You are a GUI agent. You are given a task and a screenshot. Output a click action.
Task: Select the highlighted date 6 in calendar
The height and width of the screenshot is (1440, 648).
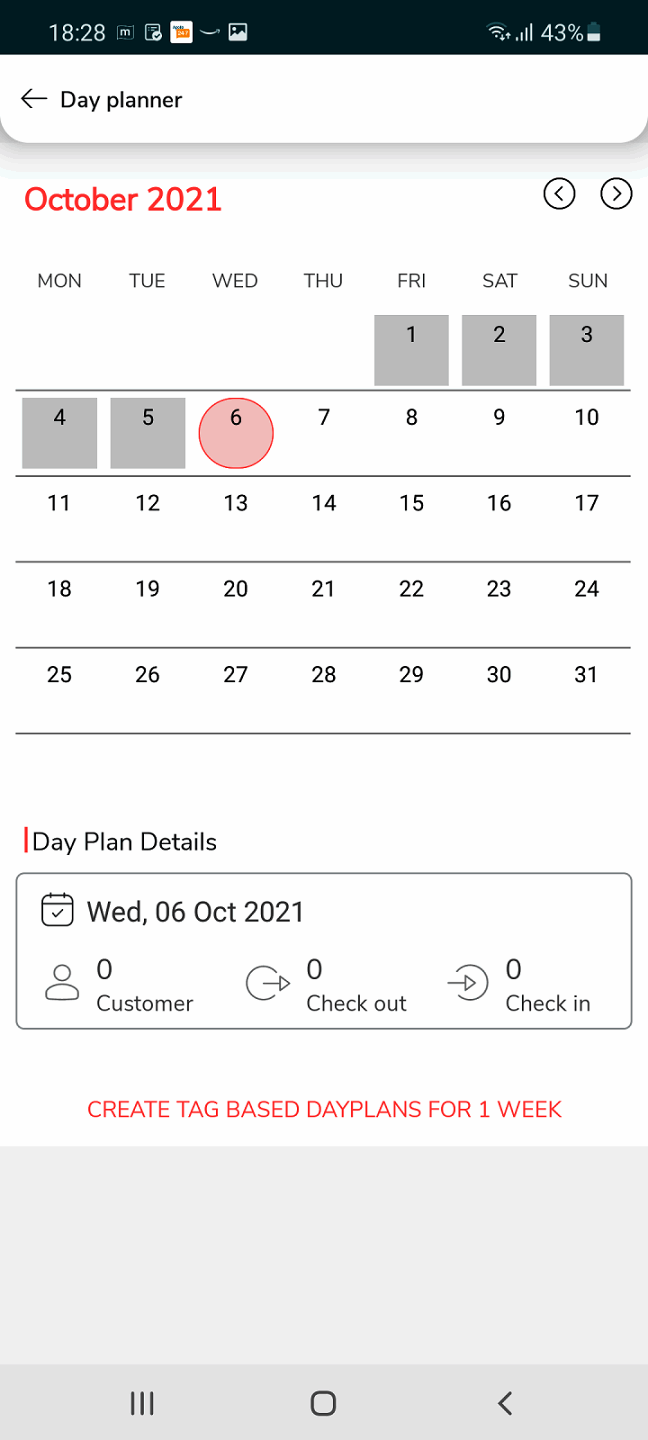coord(236,432)
